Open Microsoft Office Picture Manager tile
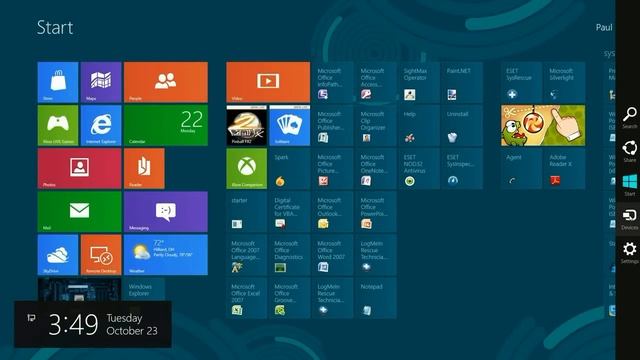This screenshot has width=640, height=360. coord(333,169)
